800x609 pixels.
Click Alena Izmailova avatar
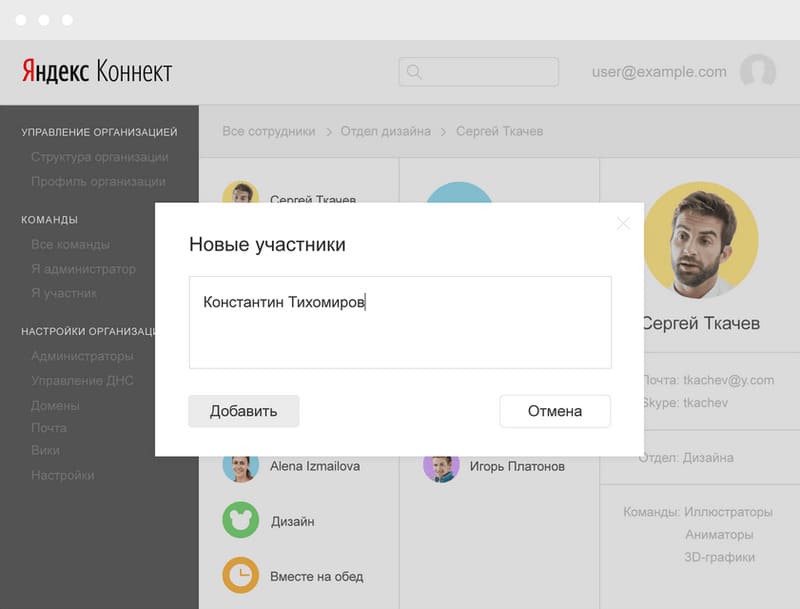240,469
